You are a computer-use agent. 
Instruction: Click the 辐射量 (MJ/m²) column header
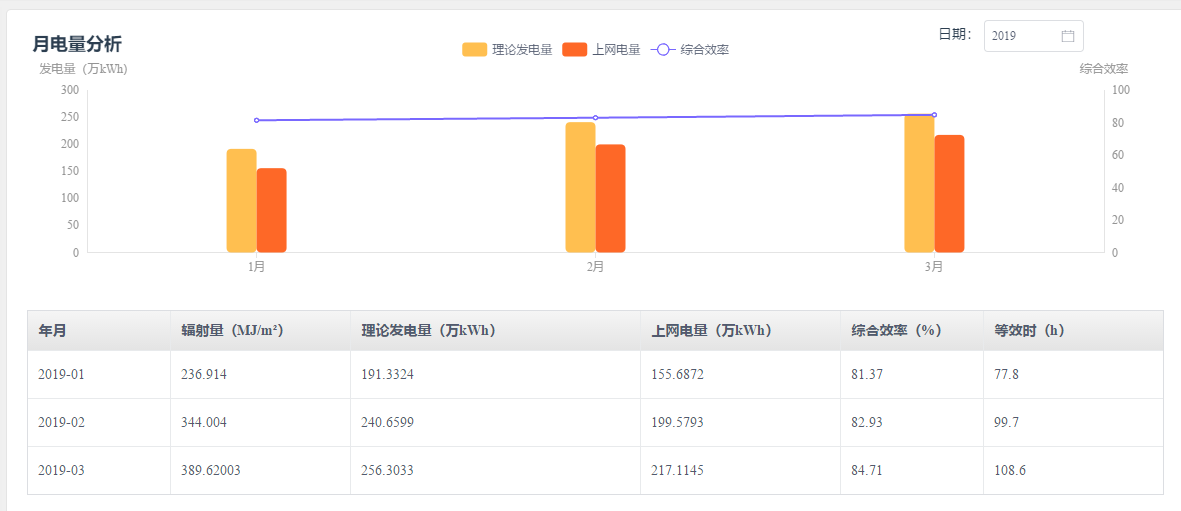[x=232, y=330]
